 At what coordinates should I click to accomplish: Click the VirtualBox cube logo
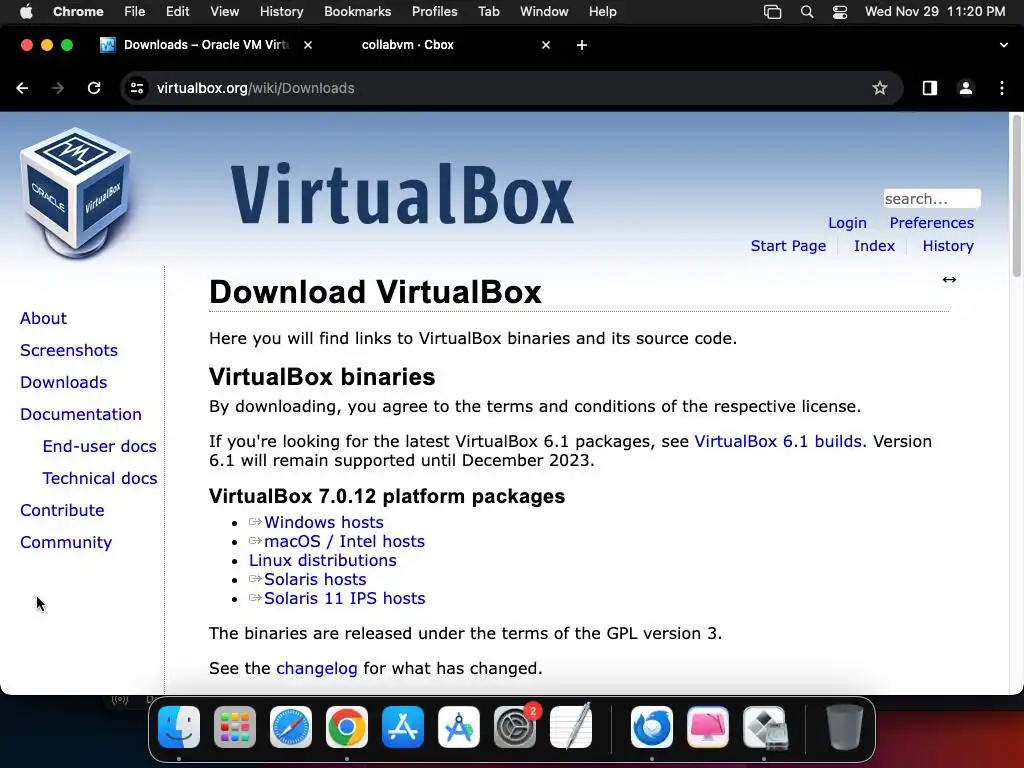click(x=76, y=193)
